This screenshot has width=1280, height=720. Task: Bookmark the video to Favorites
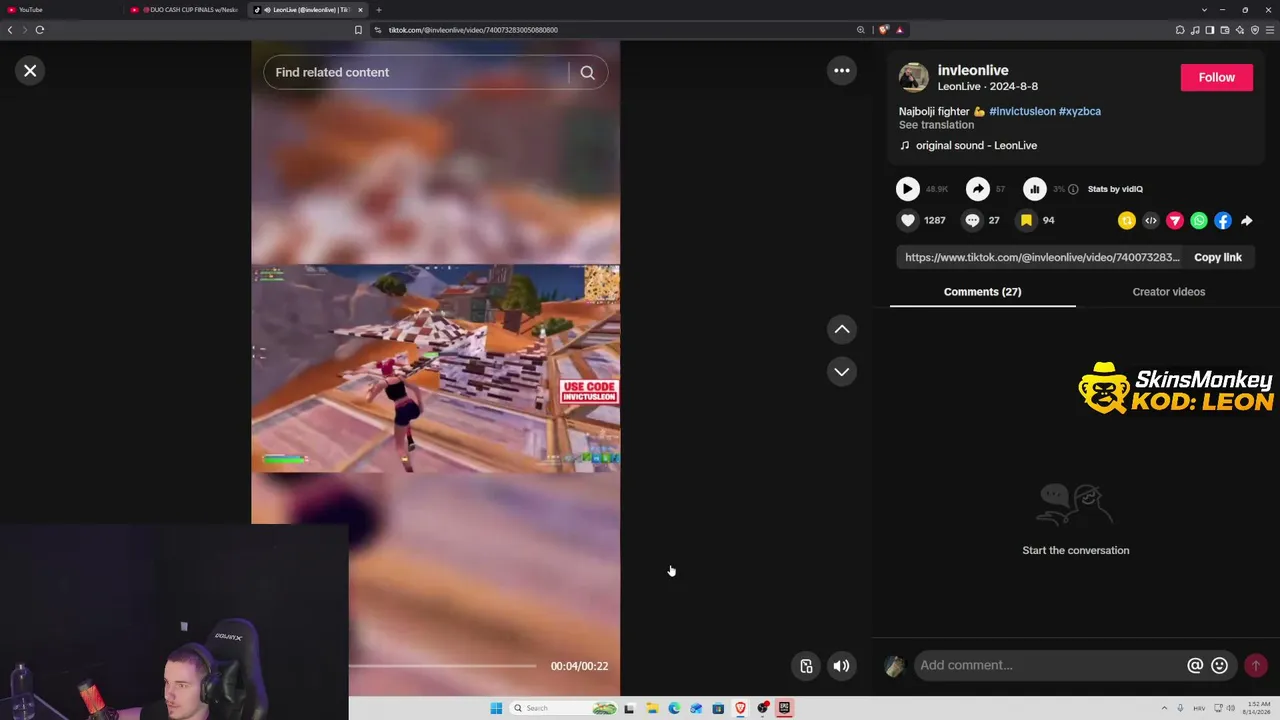point(1026,220)
